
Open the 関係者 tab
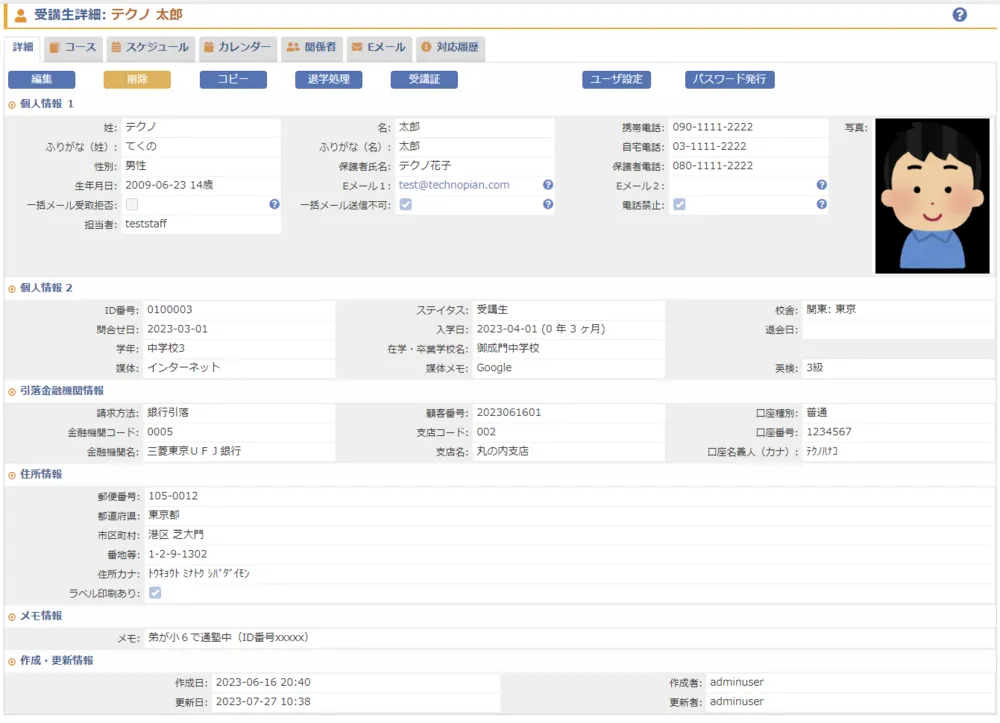[311, 47]
